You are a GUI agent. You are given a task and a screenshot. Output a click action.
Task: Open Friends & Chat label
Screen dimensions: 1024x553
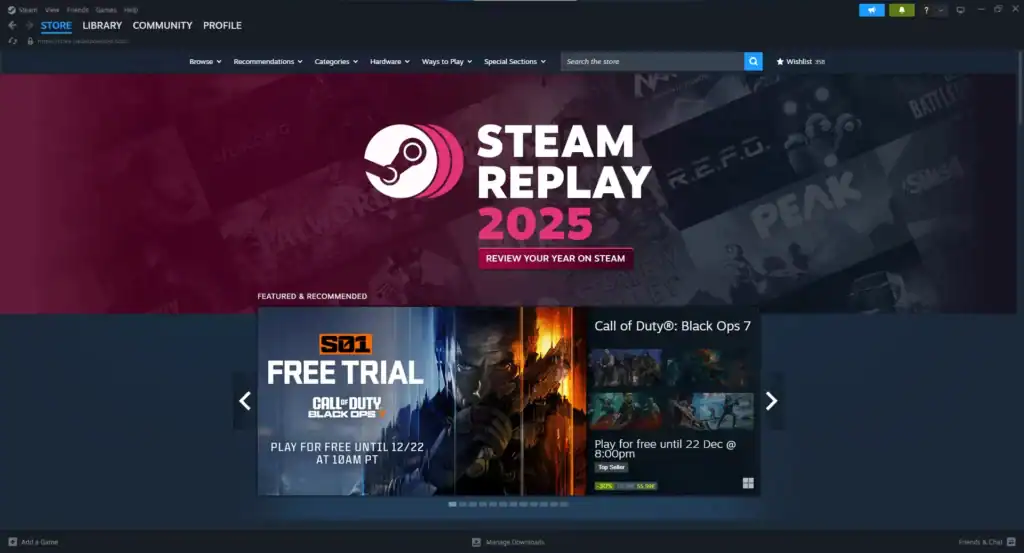pos(980,542)
